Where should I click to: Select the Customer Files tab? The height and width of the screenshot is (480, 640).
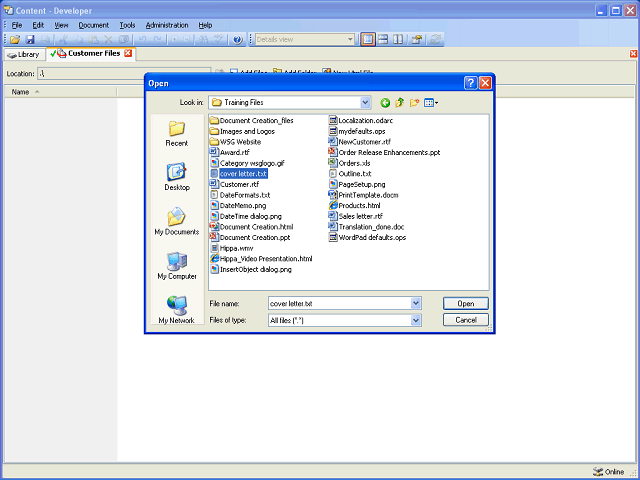tap(91, 53)
